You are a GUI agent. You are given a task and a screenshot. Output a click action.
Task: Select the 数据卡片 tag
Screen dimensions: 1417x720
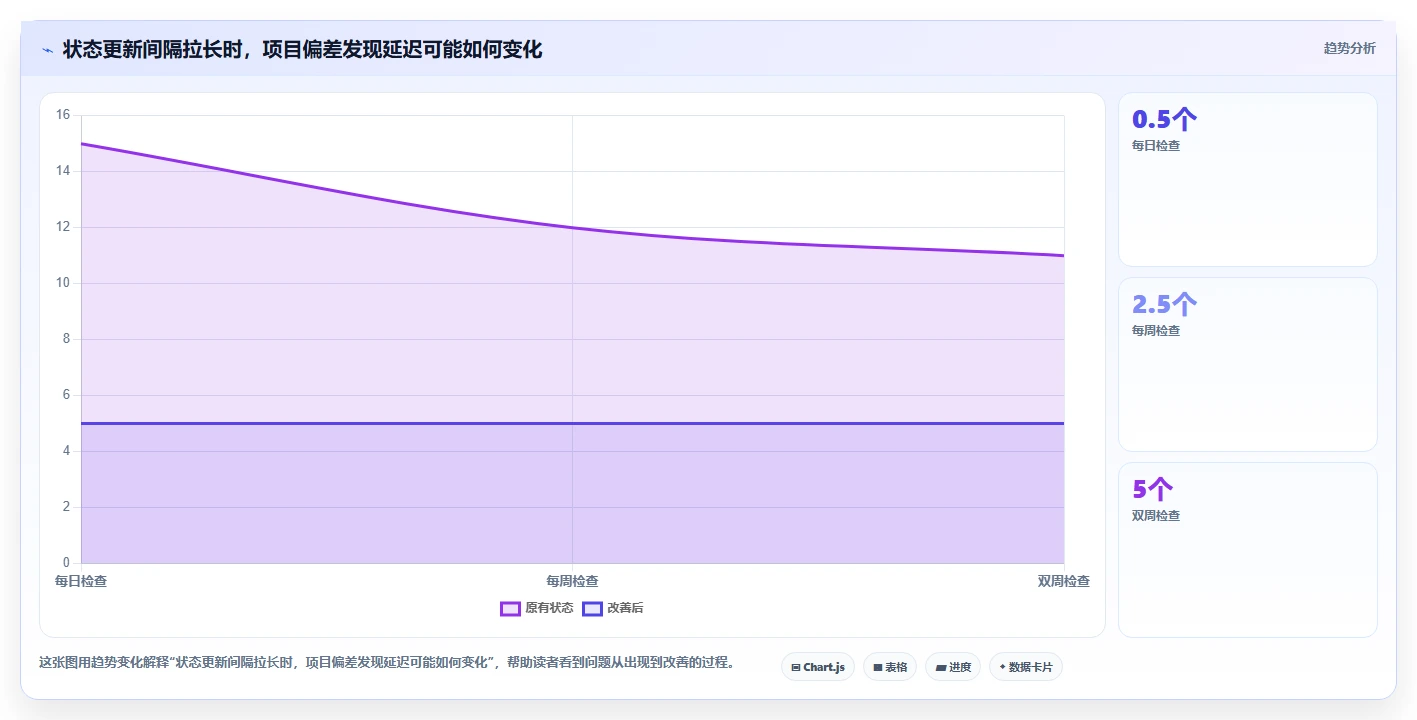click(x=1026, y=667)
